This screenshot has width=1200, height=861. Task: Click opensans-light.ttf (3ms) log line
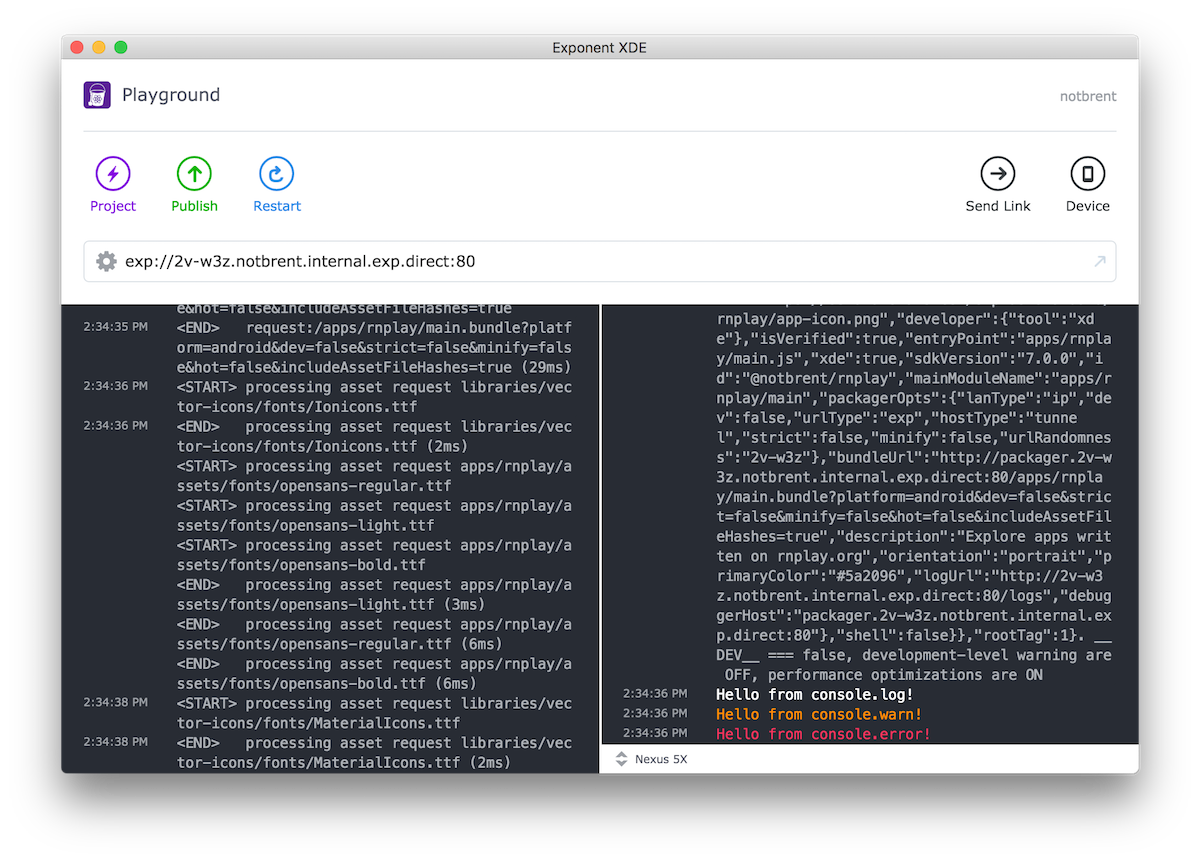(x=375, y=595)
